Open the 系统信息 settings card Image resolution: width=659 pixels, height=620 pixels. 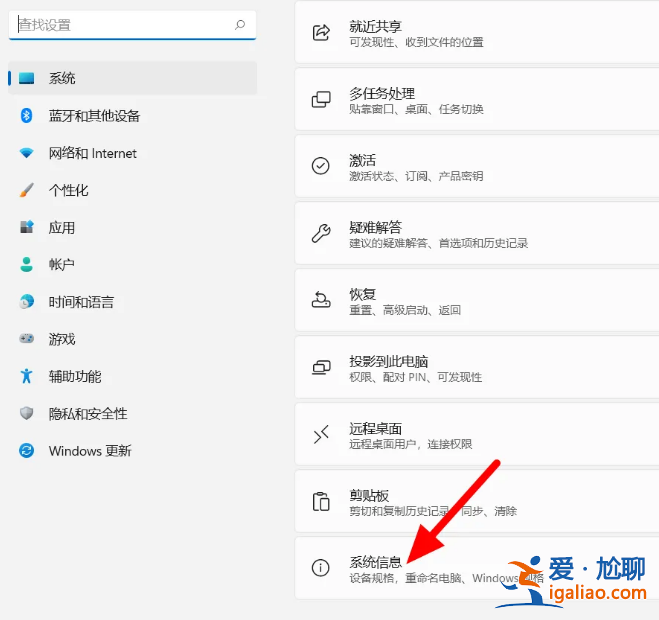pos(477,568)
